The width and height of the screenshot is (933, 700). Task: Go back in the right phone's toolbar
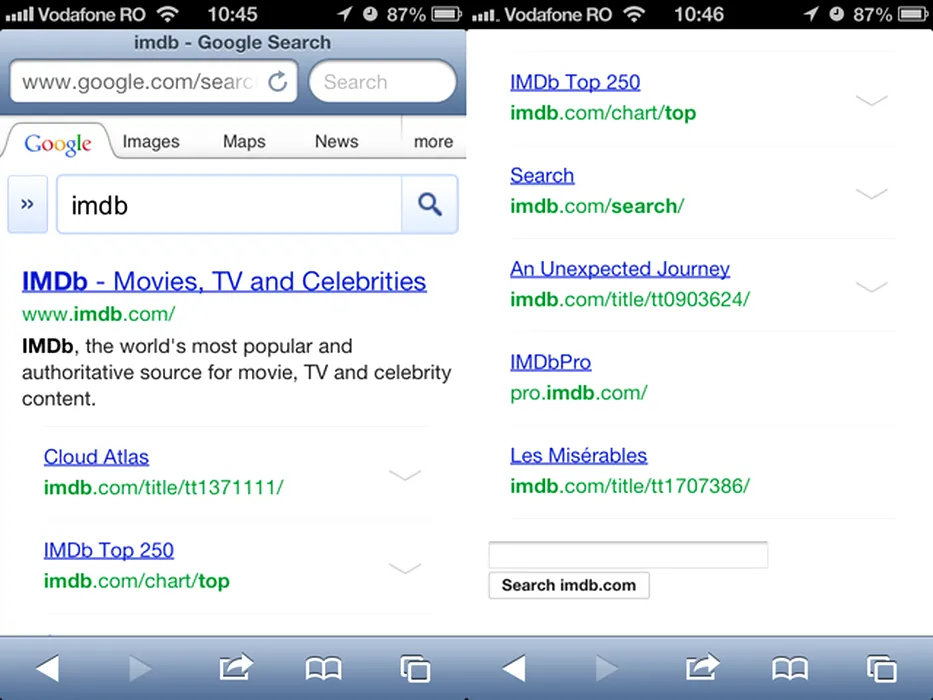(514, 668)
